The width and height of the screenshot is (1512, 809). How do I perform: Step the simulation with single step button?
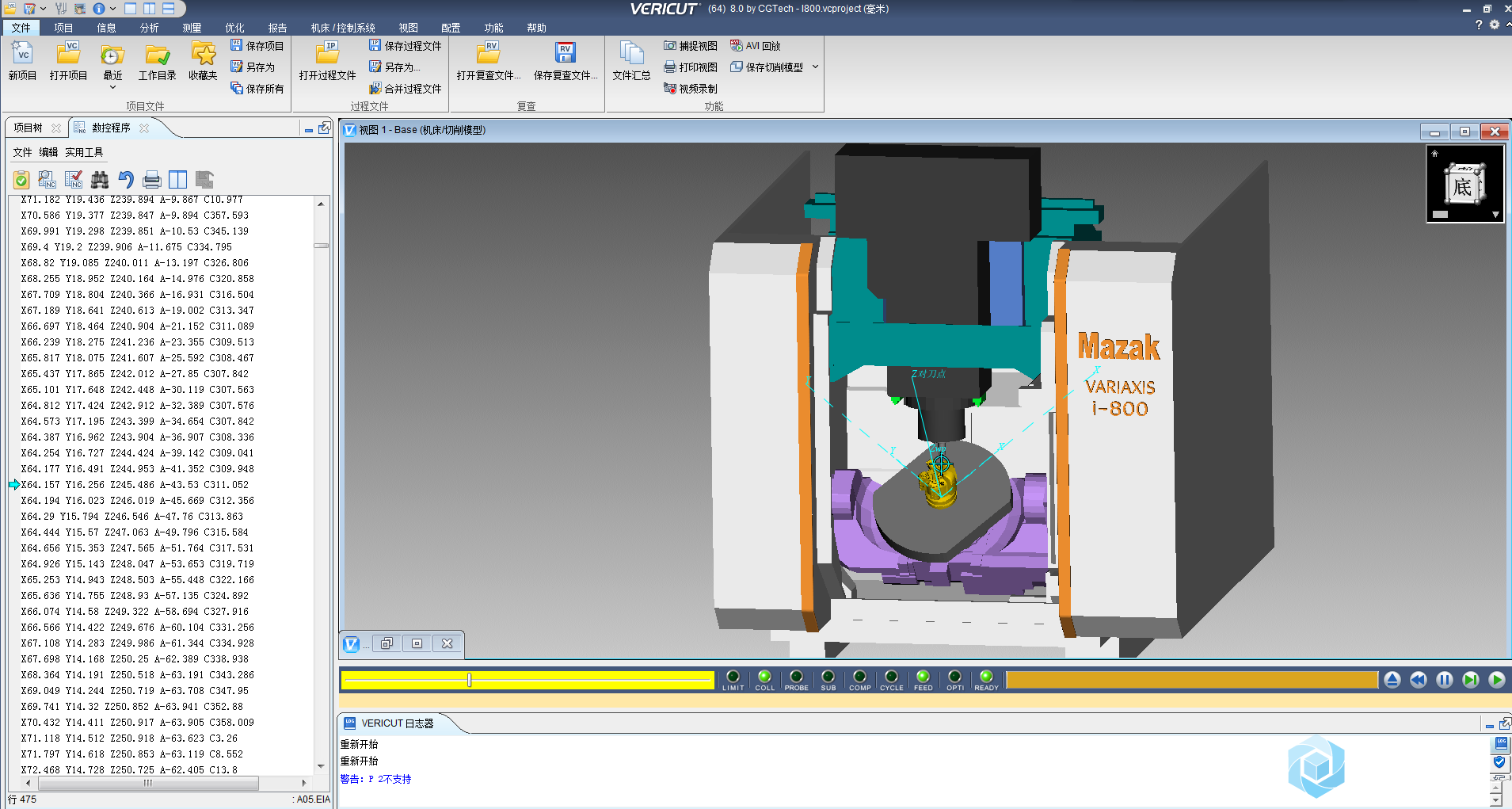pos(1470,680)
